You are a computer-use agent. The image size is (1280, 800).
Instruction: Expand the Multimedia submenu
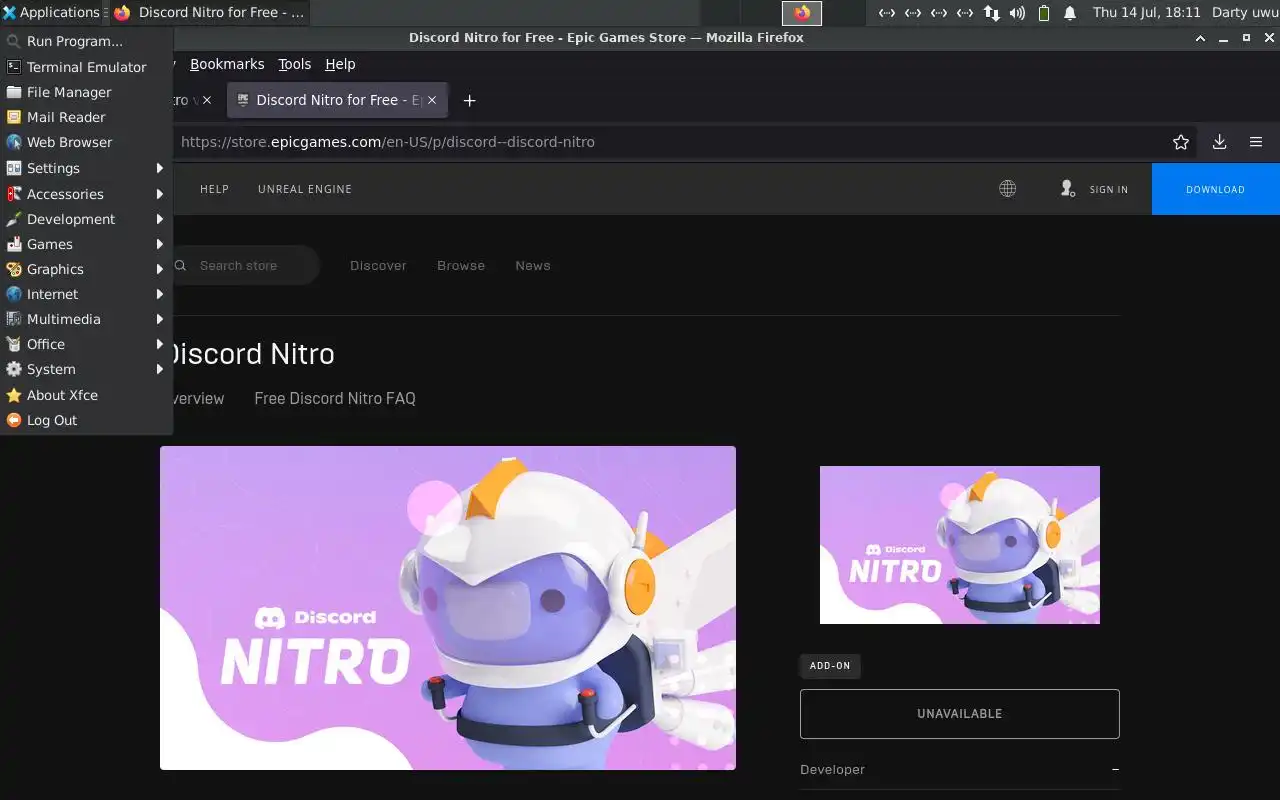pyautogui.click(x=86, y=319)
